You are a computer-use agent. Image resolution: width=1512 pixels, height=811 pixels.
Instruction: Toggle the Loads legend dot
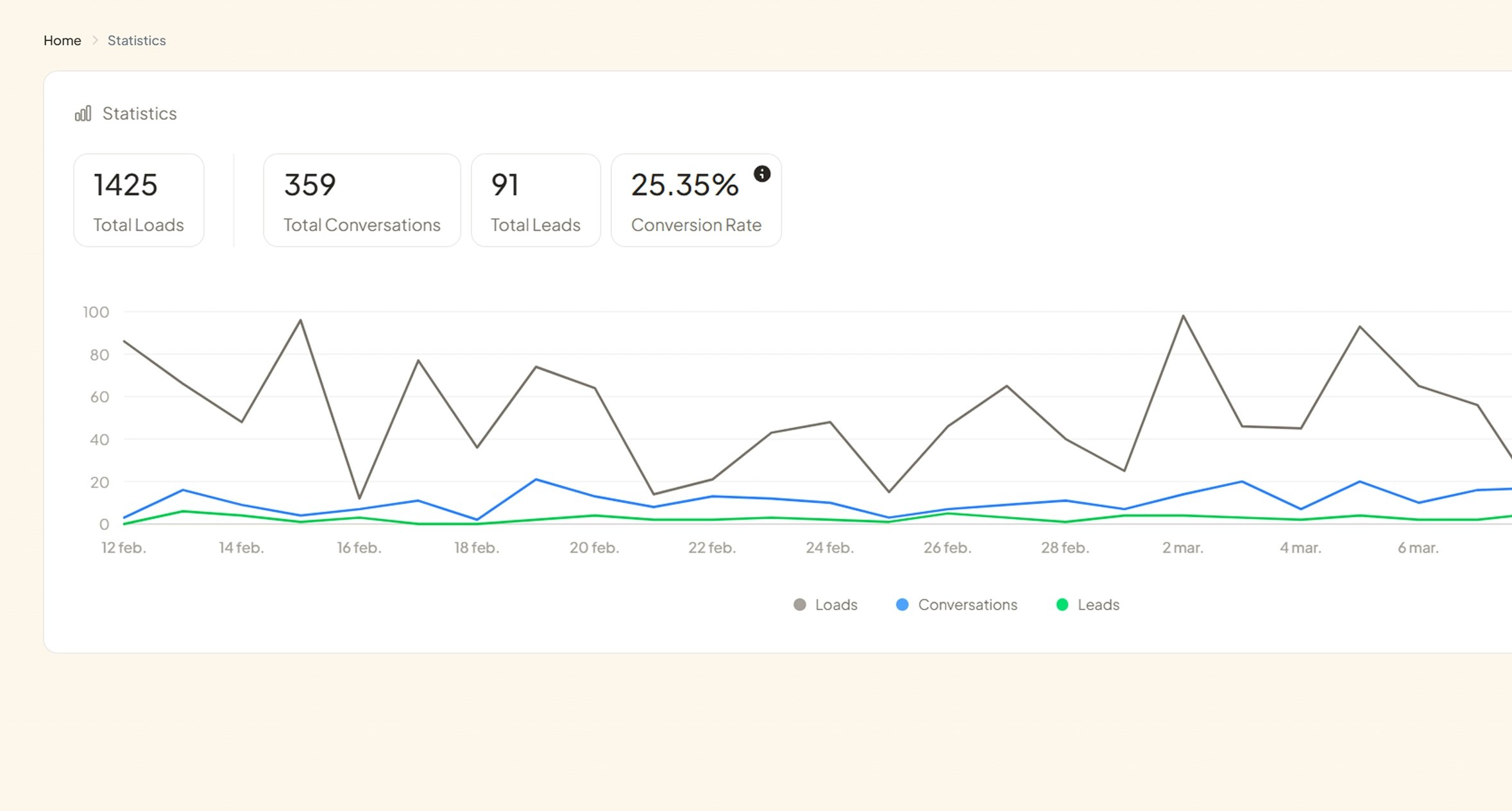coord(799,604)
